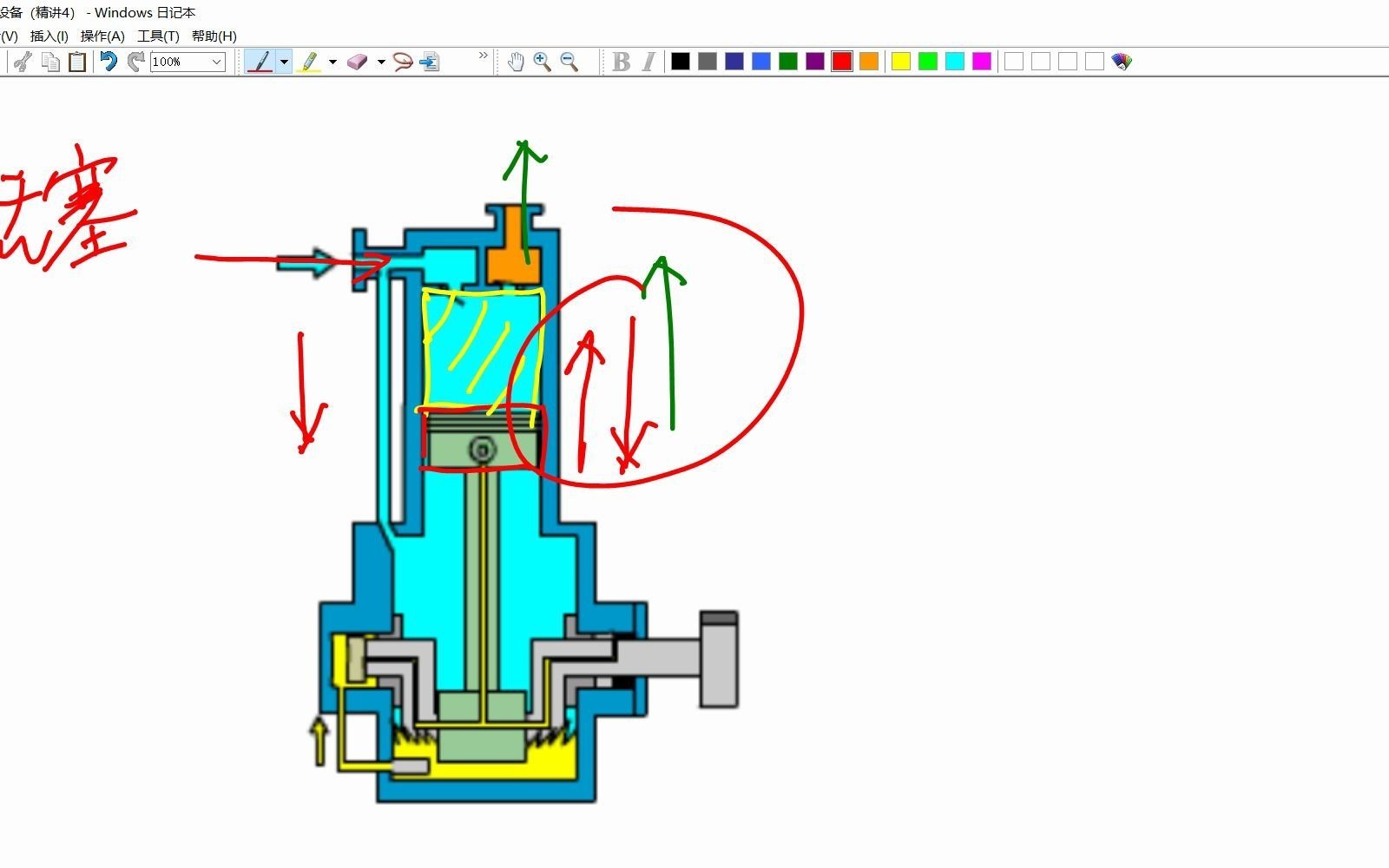1389x868 pixels.
Task: Pick the magenta color swatch
Action: [982, 62]
